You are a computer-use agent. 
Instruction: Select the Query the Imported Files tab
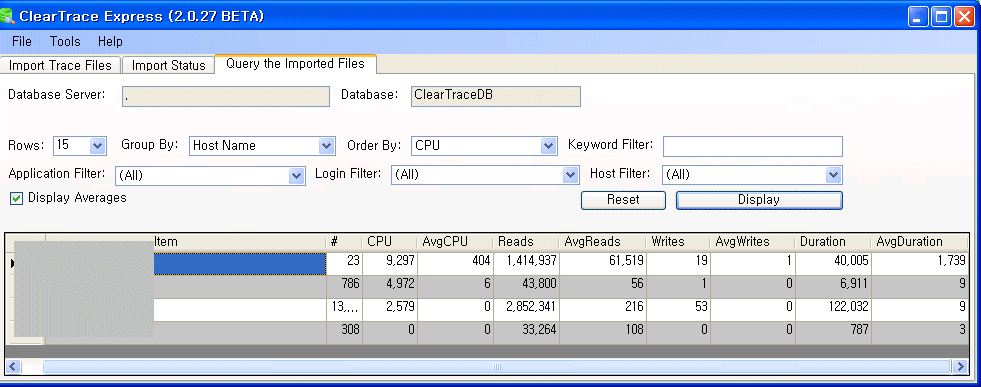[x=295, y=64]
